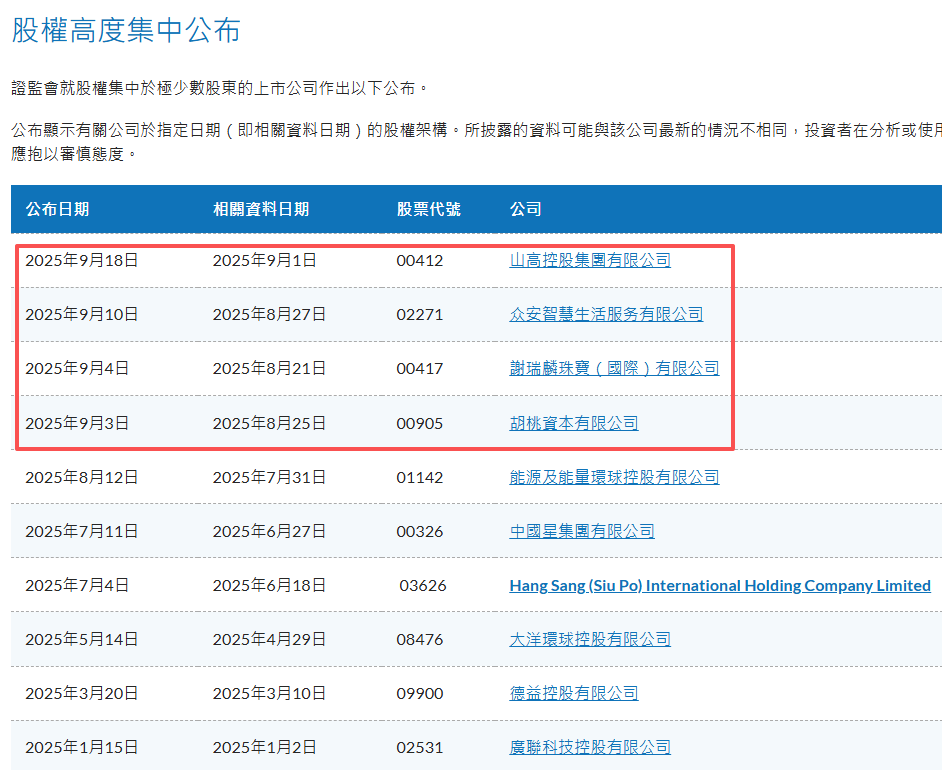Open 大洋環球控股有限公司 link
Screen dimensions: 942x770
590,640
